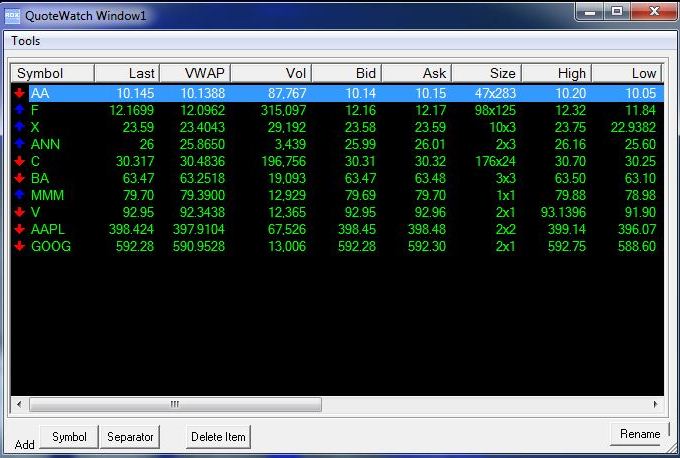Click V high value 93.1396
Screen dimensions: 680x458
coord(563,212)
